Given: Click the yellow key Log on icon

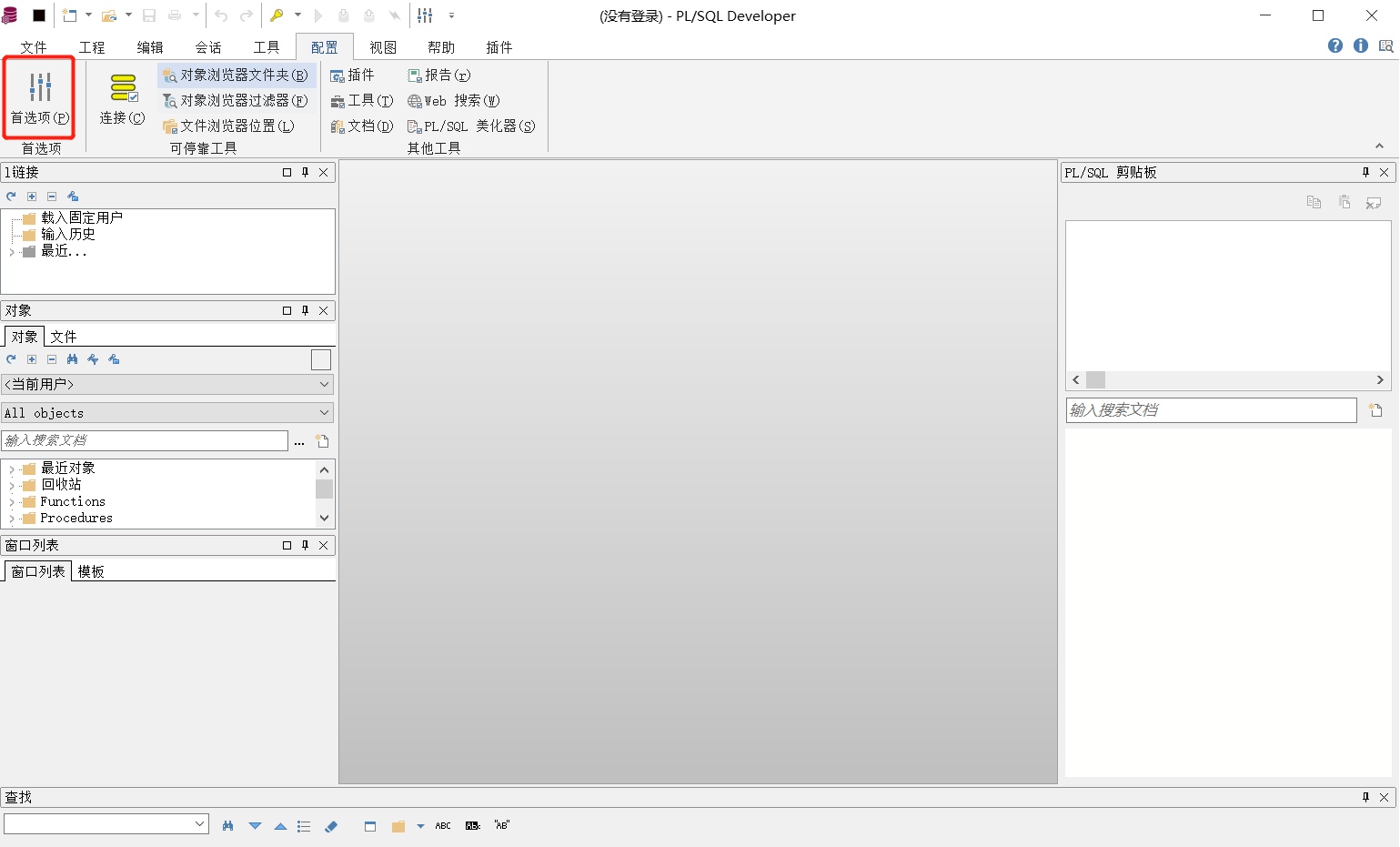Looking at the screenshot, I should [277, 15].
